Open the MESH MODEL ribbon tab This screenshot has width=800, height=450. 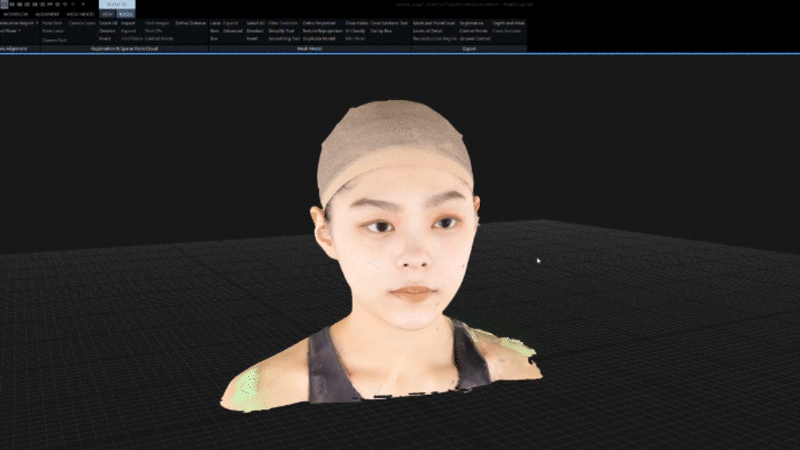(x=81, y=14)
